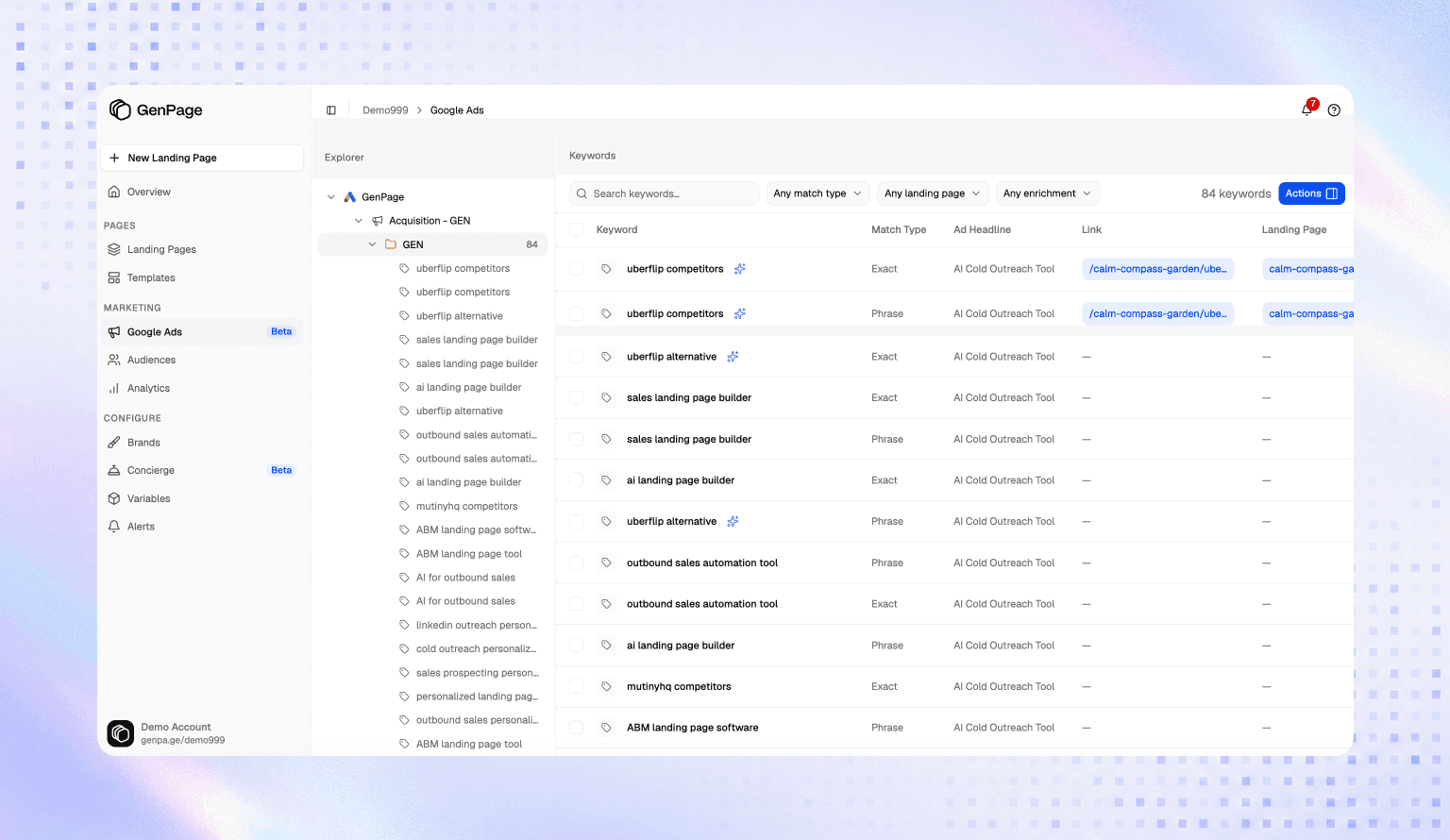Click the Alerts bell icon
Screen dimensions: 1450x840
point(114,527)
